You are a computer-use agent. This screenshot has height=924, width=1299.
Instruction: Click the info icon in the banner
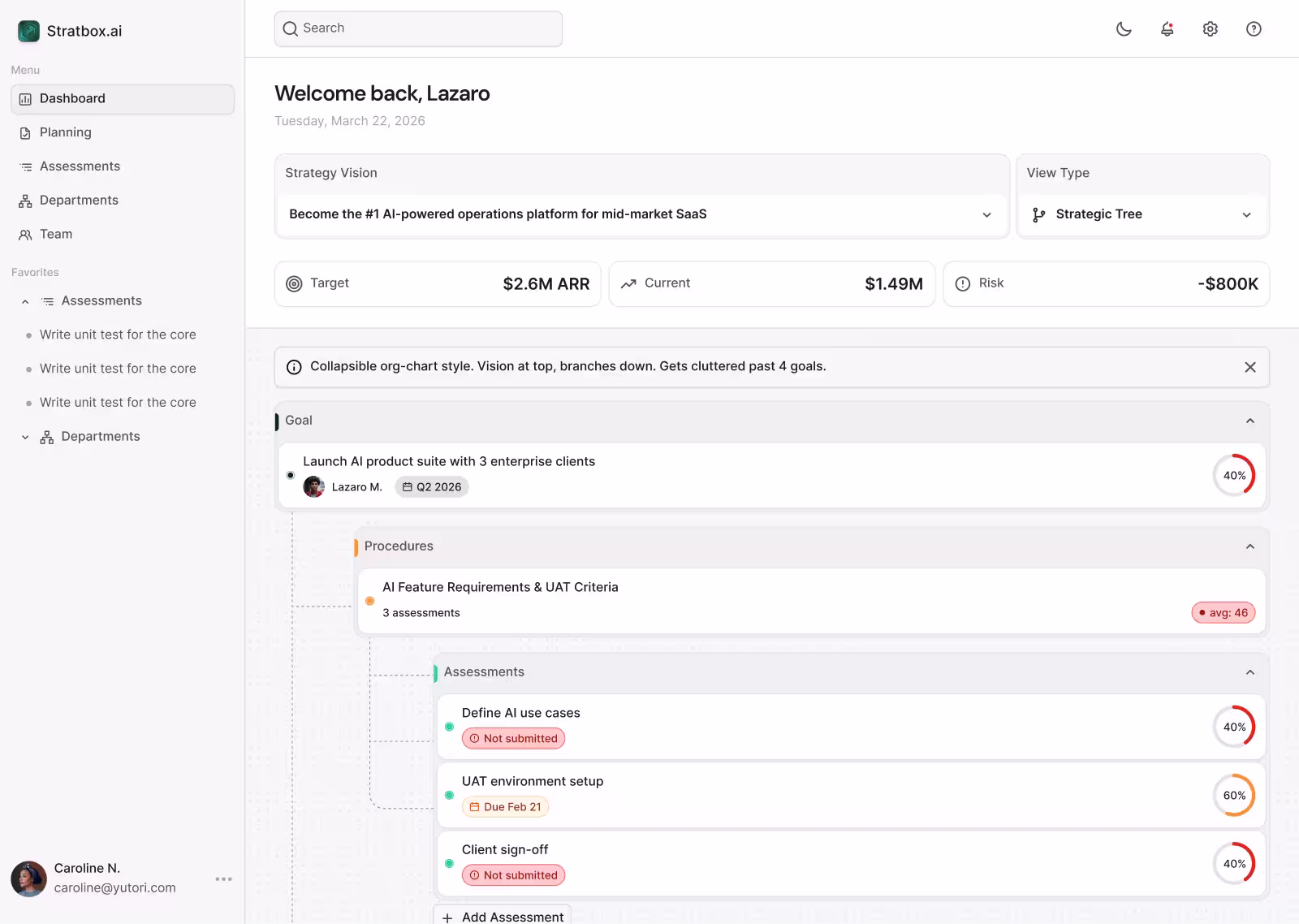294,367
